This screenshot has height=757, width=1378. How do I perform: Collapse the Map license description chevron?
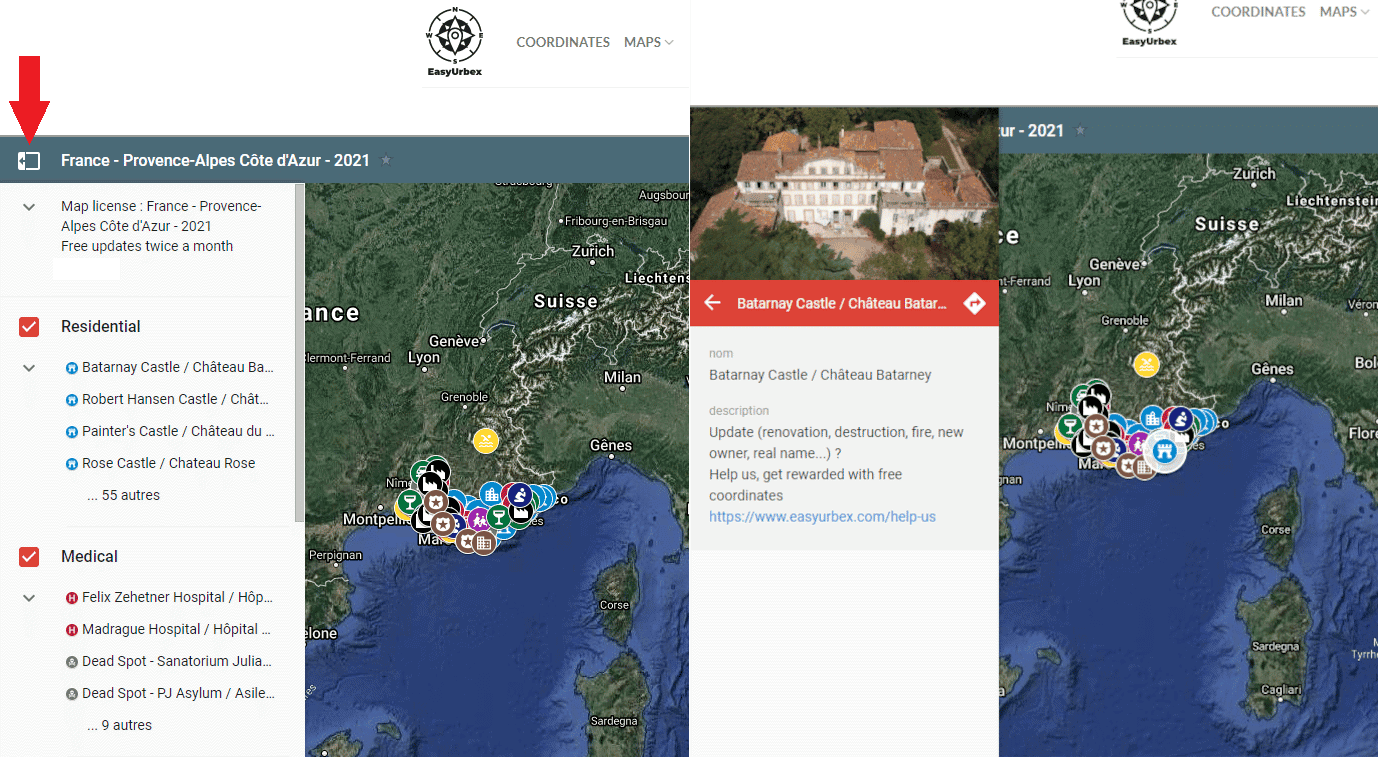tap(29, 207)
